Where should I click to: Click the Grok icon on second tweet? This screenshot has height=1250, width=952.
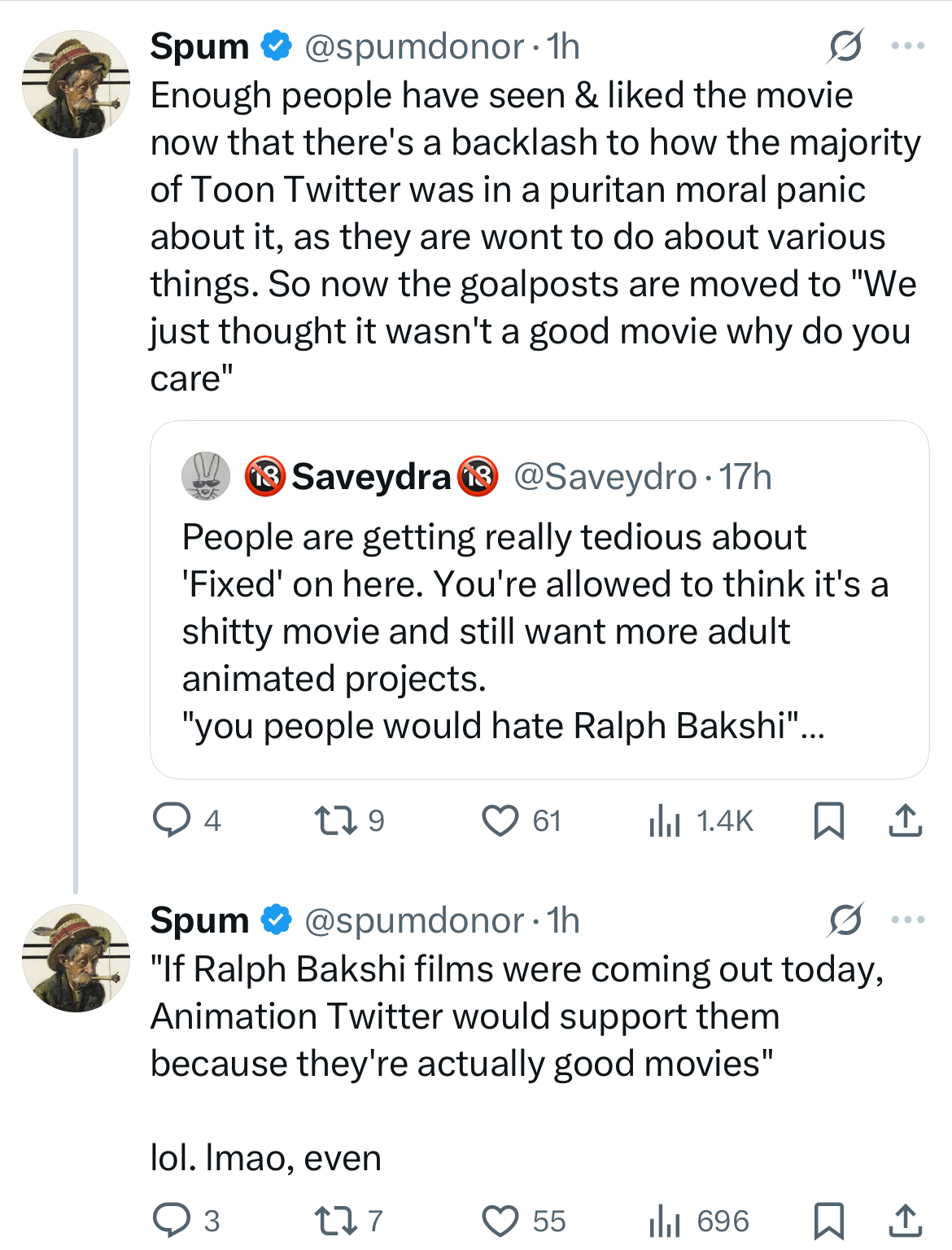(x=845, y=920)
